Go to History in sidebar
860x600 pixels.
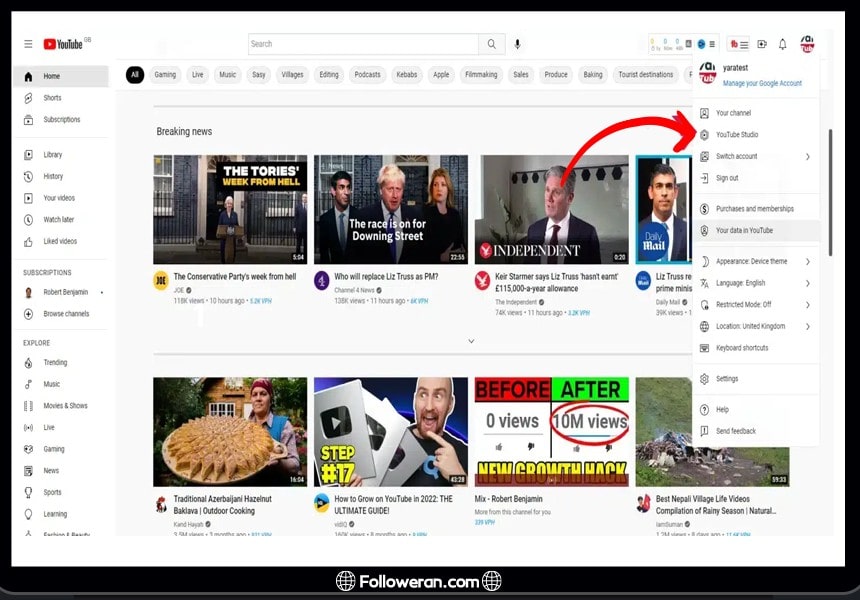click(52, 176)
